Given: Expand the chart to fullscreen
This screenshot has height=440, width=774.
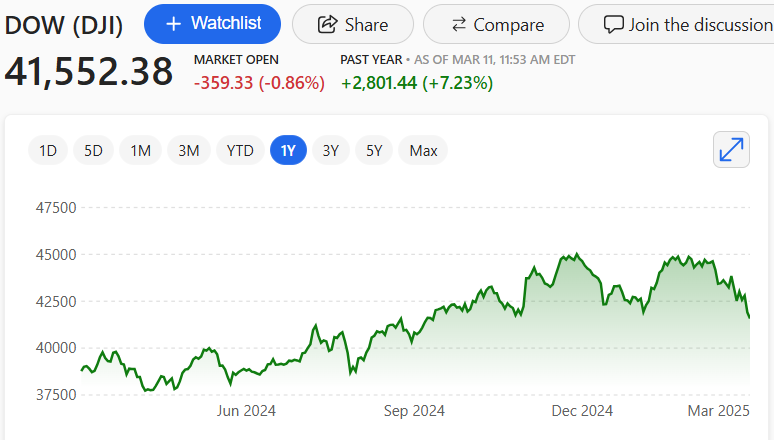Looking at the screenshot, I should click(732, 150).
